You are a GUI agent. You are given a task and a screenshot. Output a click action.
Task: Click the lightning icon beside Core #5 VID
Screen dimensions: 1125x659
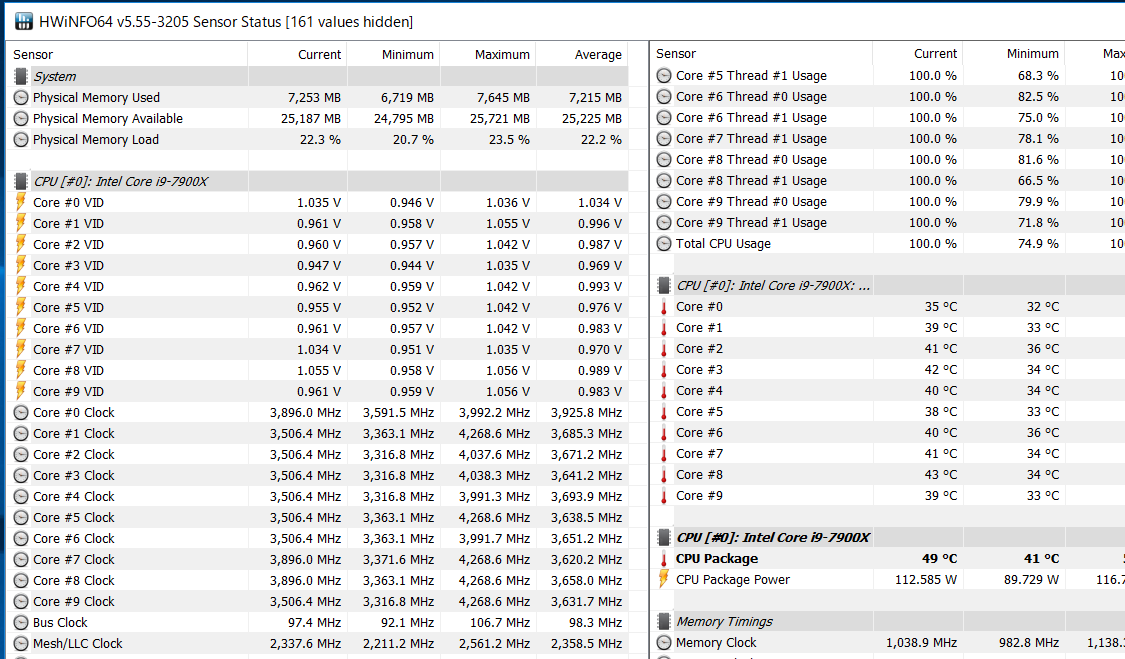[x=21, y=307]
